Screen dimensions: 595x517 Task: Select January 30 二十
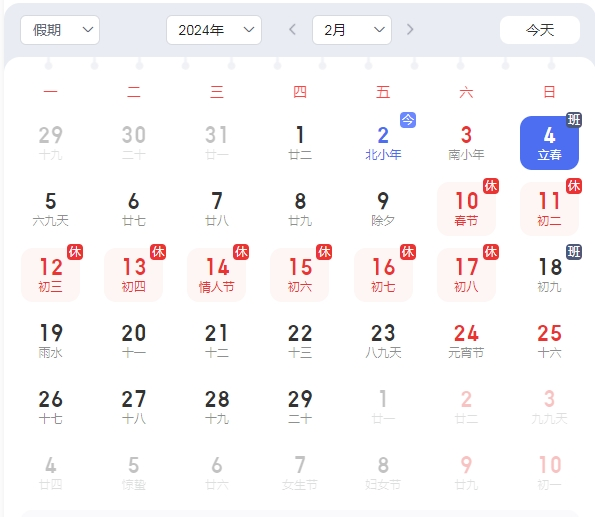click(134, 143)
